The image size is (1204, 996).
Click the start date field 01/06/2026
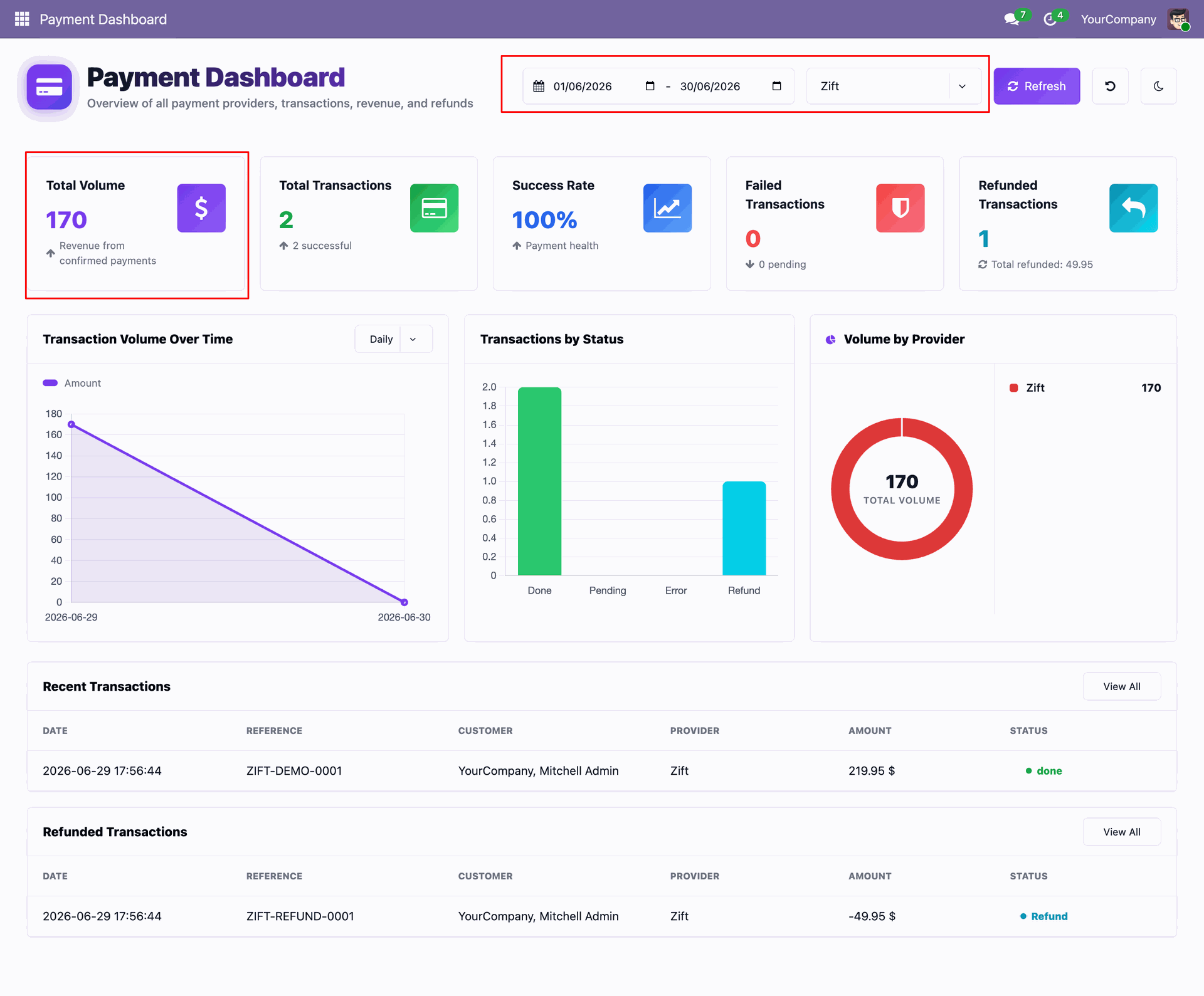pyautogui.click(x=582, y=86)
